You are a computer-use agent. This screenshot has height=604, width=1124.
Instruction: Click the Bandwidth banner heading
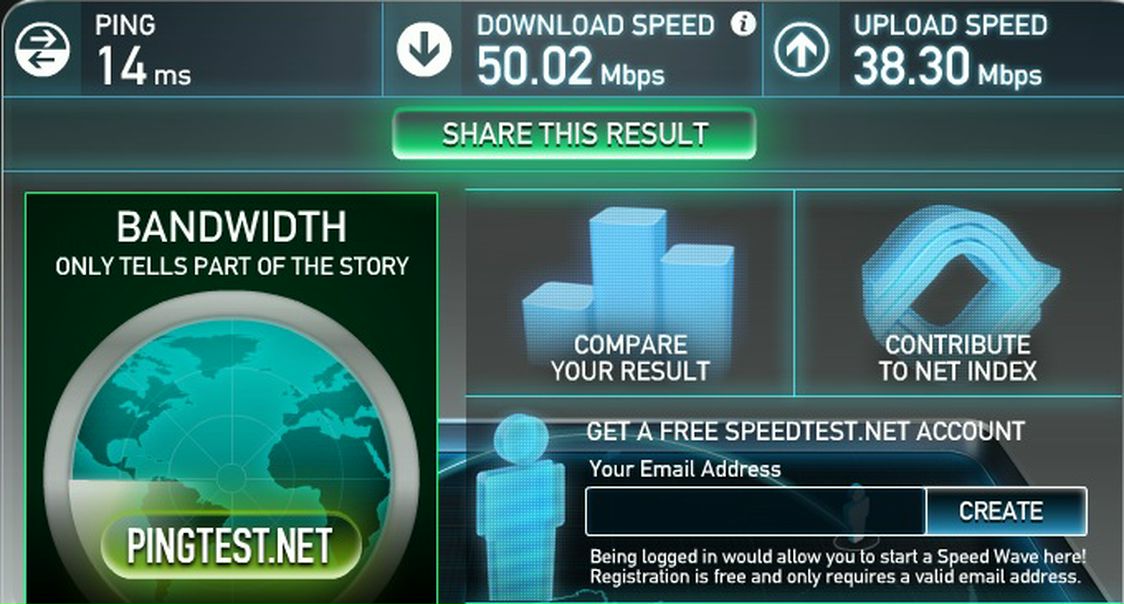pyautogui.click(x=232, y=227)
